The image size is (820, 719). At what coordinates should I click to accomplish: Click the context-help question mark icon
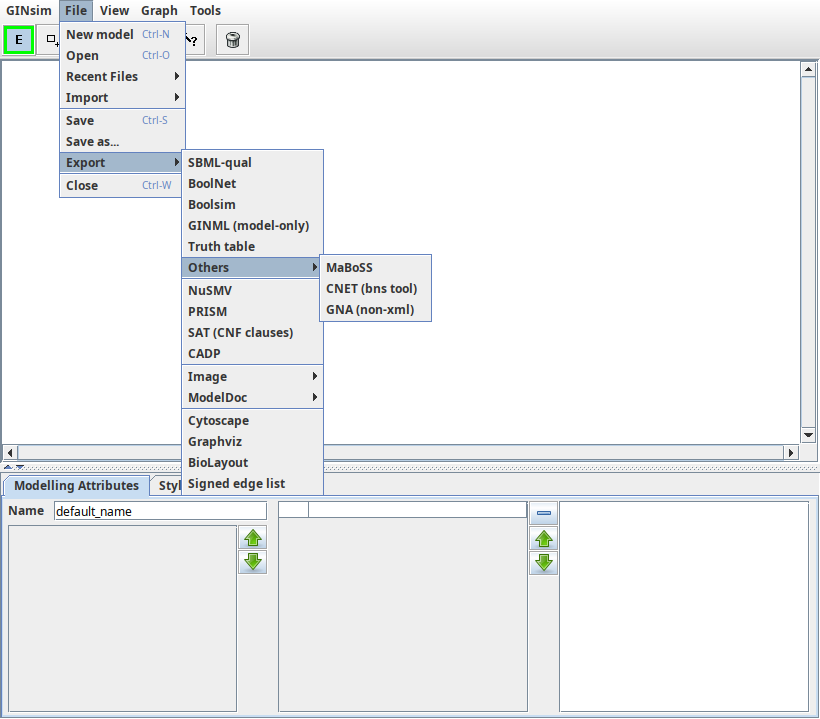coord(191,39)
